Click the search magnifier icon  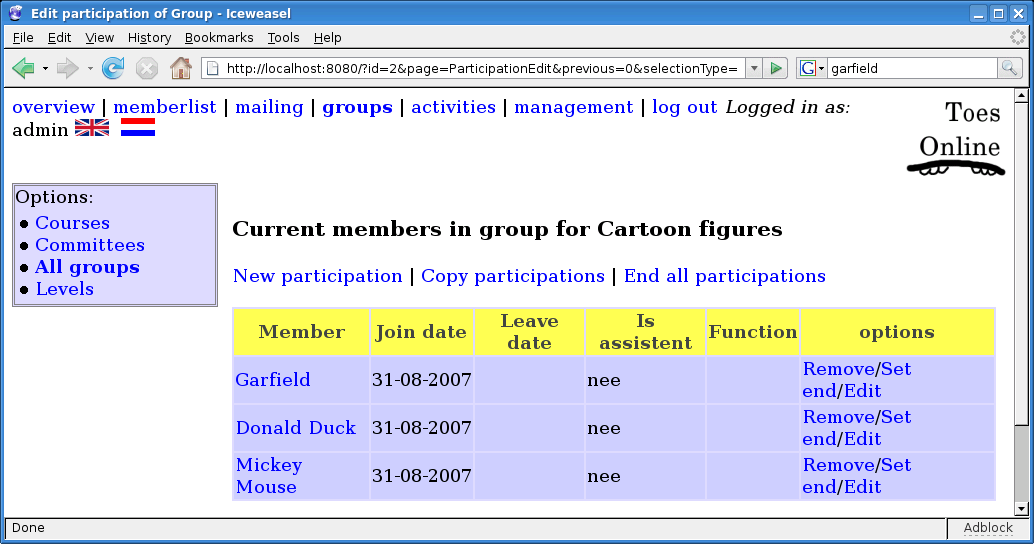point(1009,68)
